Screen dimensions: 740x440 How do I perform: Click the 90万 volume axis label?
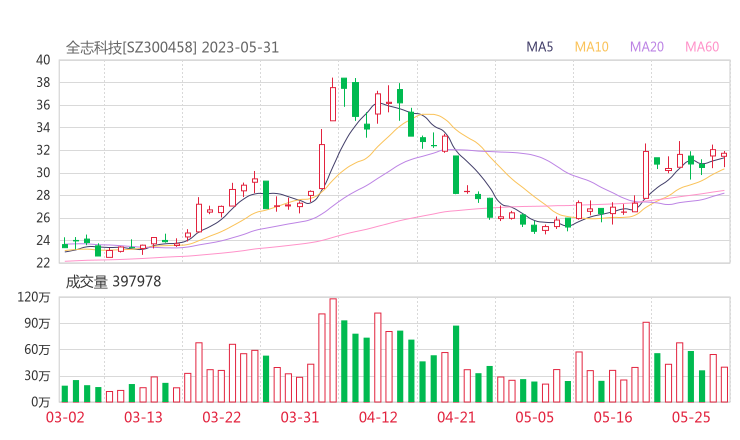[x=37, y=323]
